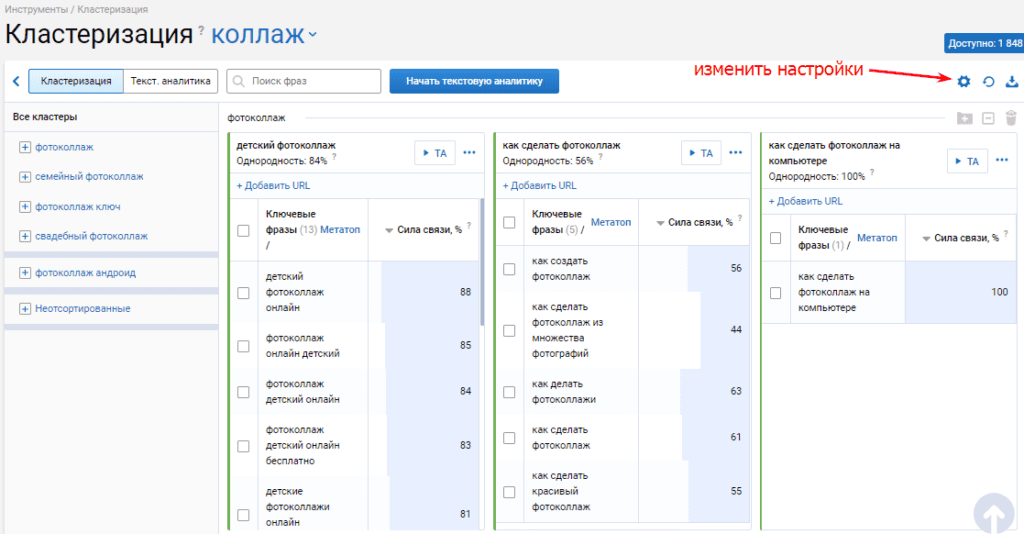Image resolution: width=1024 pixels, height=534 pixels.
Task: Switch to the Текст. аналитика tab
Action: (x=170, y=82)
